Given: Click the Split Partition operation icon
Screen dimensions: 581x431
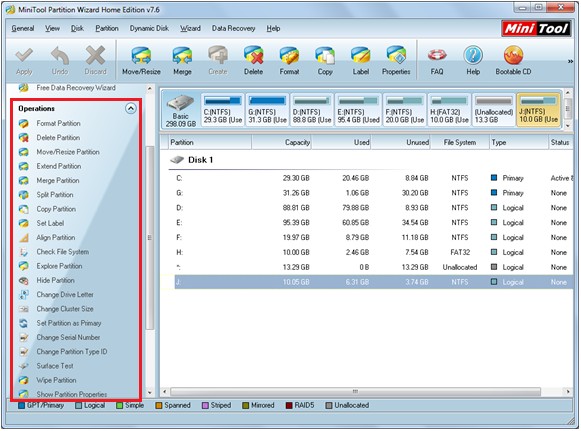Looking at the screenshot, I should (24, 195).
